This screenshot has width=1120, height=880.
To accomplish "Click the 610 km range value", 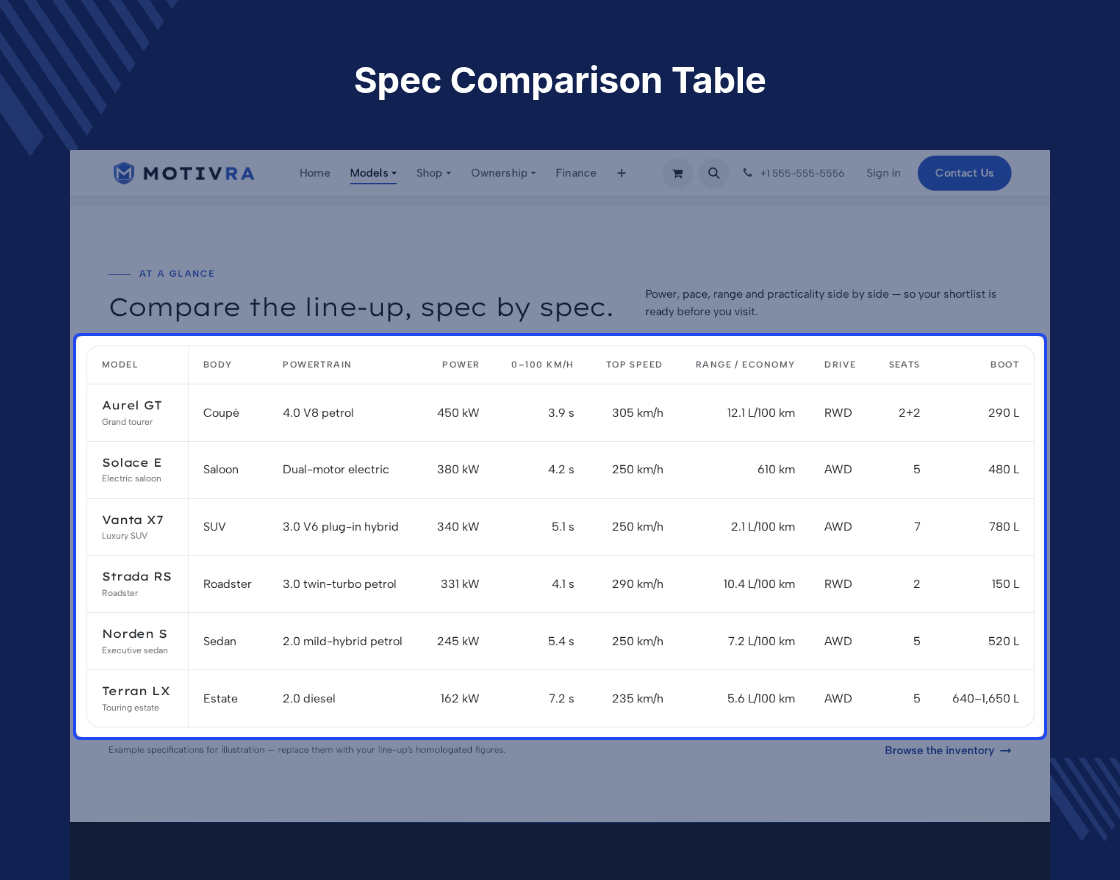I will [x=776, y=469].
